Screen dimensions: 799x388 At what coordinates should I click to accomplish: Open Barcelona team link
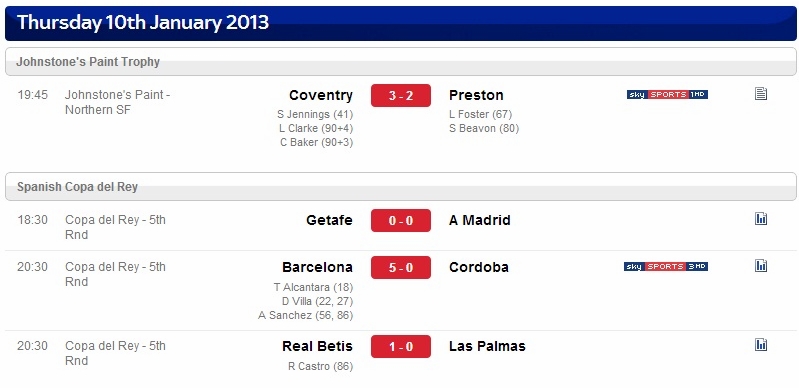(x=317, y=267)
